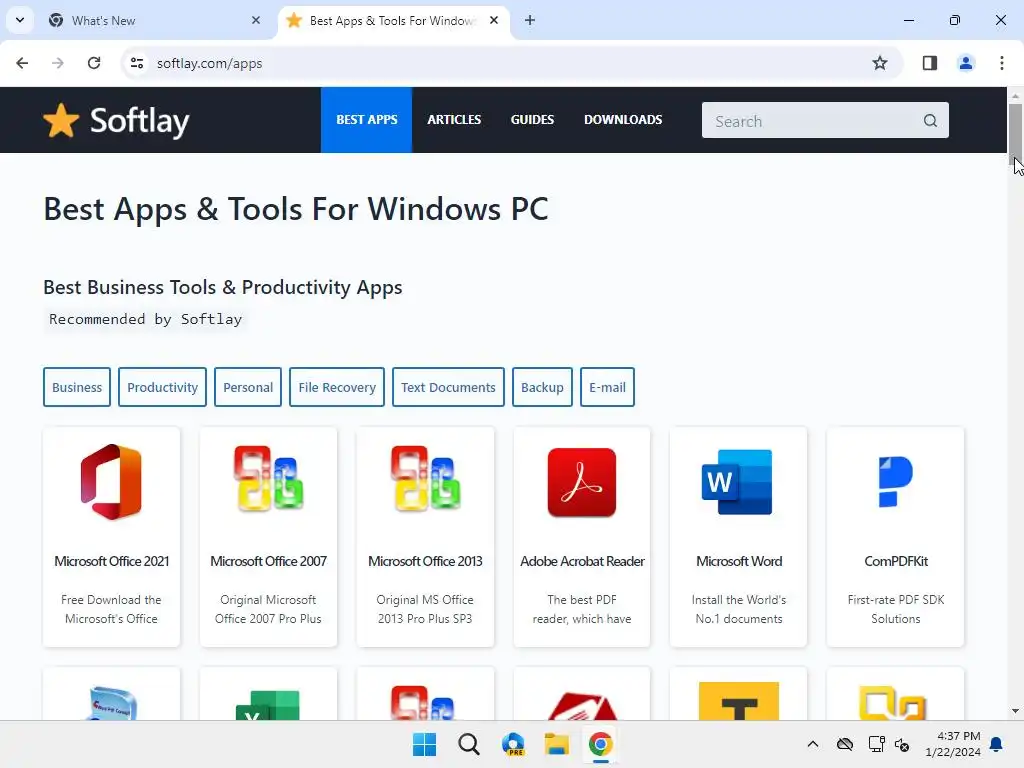Launch File Explorer from taskbar
1024x768 pixels.
tap(557, 744)
